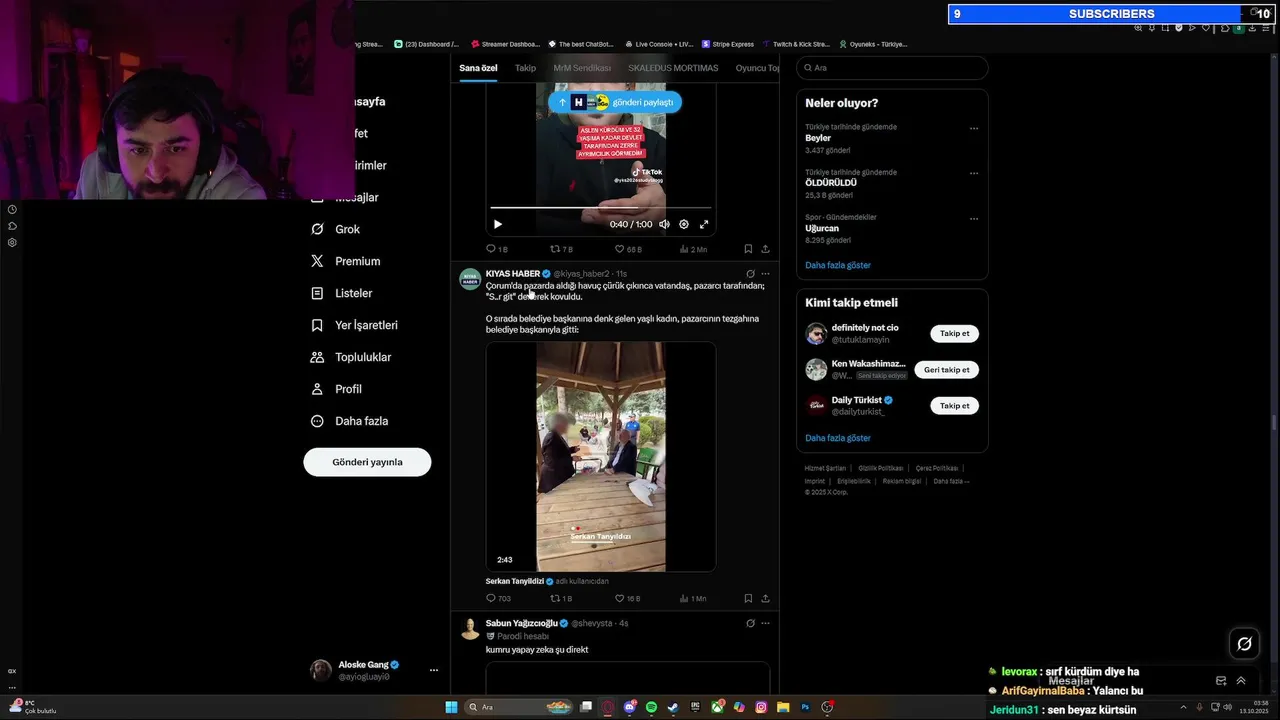
Task: Open Twitch & Kick Stre... bookmark
Action: click(796, 44)
